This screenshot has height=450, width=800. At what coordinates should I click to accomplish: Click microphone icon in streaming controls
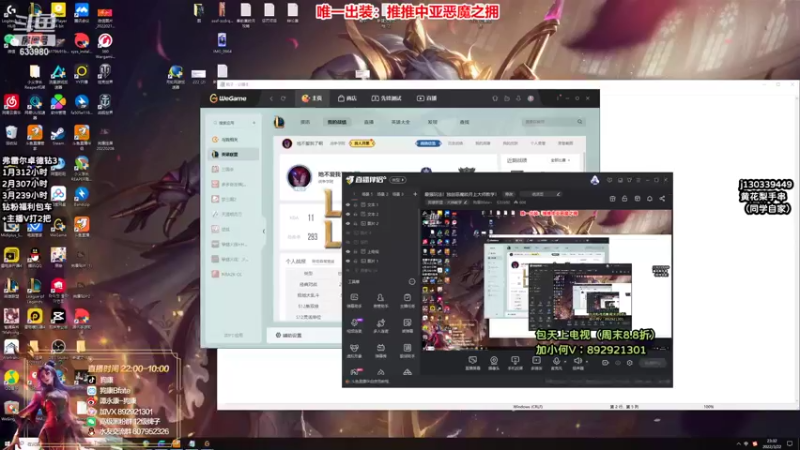point(556,363)
